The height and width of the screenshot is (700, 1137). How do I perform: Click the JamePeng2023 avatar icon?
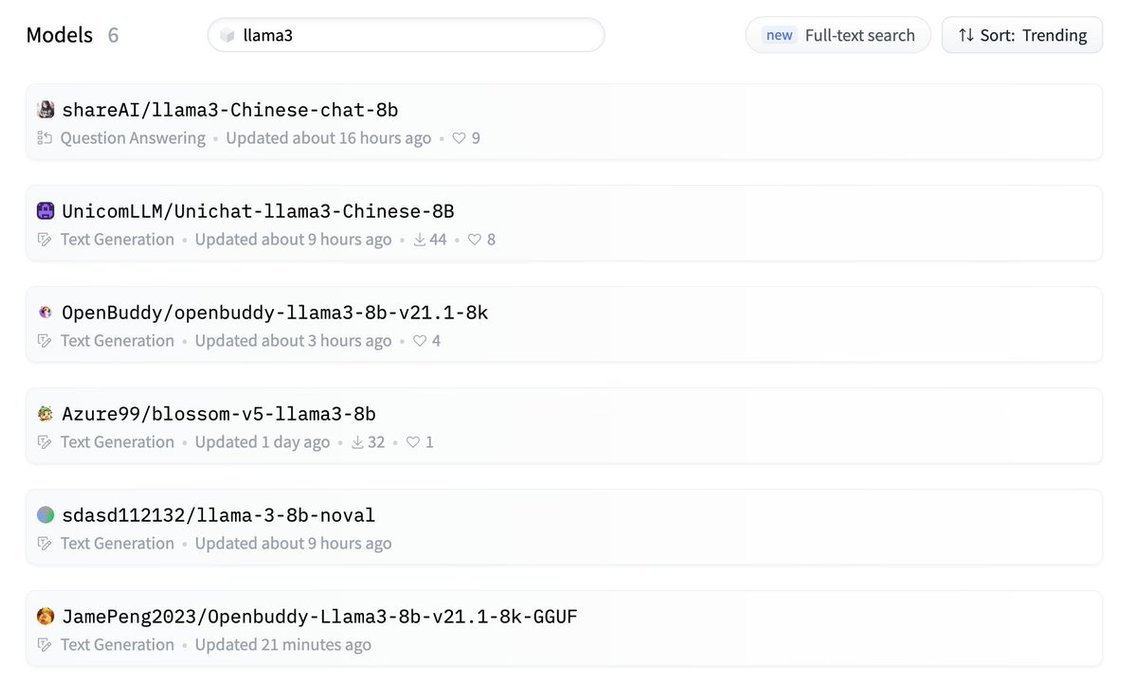tap(45, 616)
